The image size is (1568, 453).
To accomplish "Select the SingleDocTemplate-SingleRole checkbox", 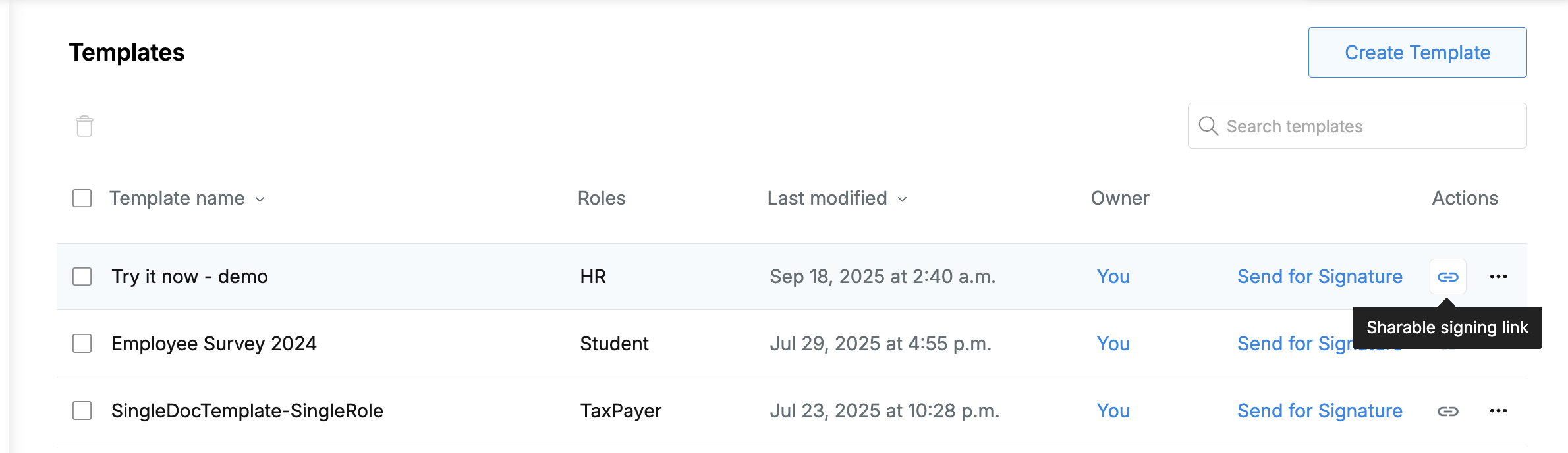I will pos(82,411).
